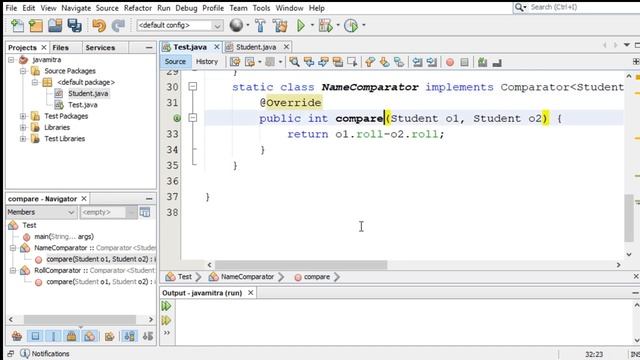This screenshot has width=640, height=360.
Task: Click the Build Project hammer icon
Action: [260, 25]
